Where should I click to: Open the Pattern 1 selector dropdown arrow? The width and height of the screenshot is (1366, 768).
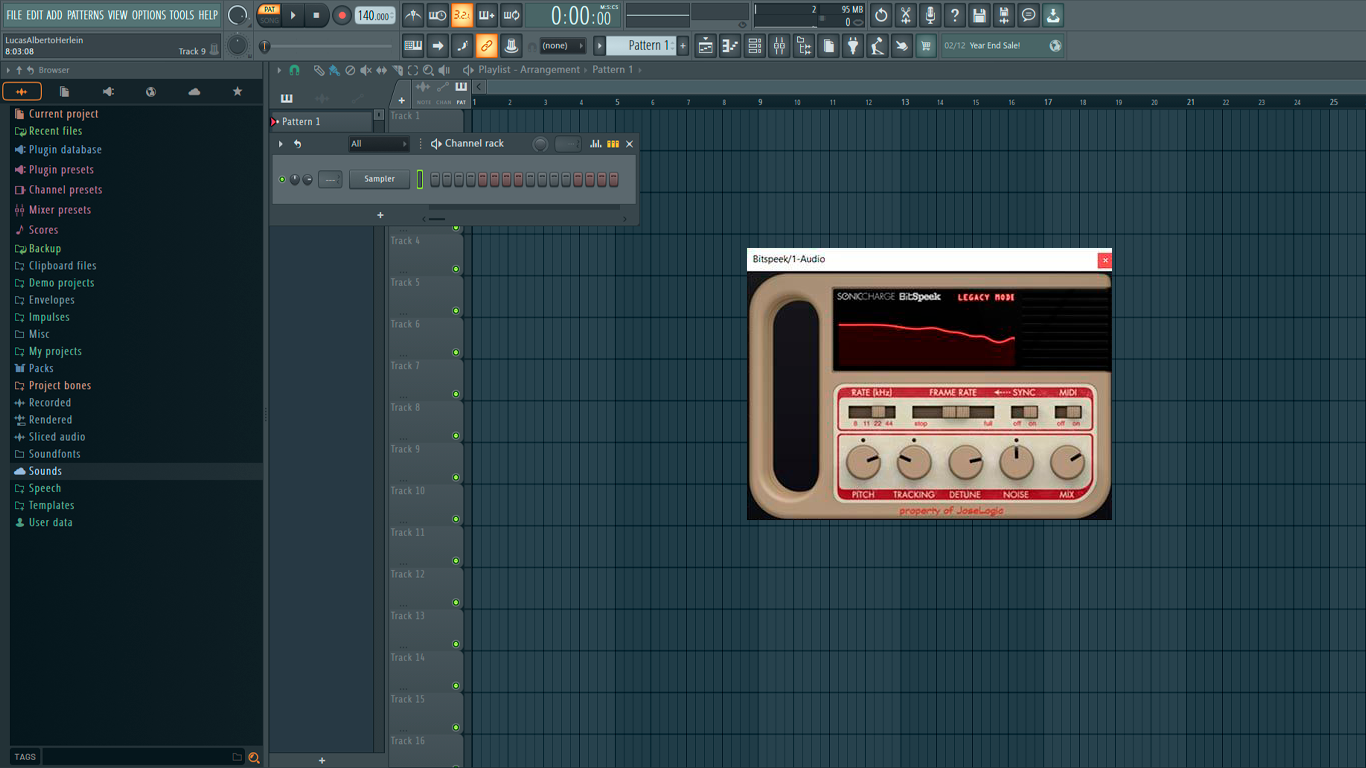[600, 45]
